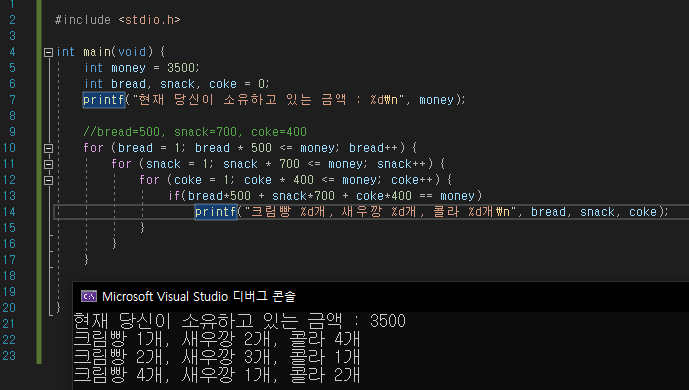Click the #include <stdio.h> line
Viewport: 689px width, 390px height.
(117, 20)
